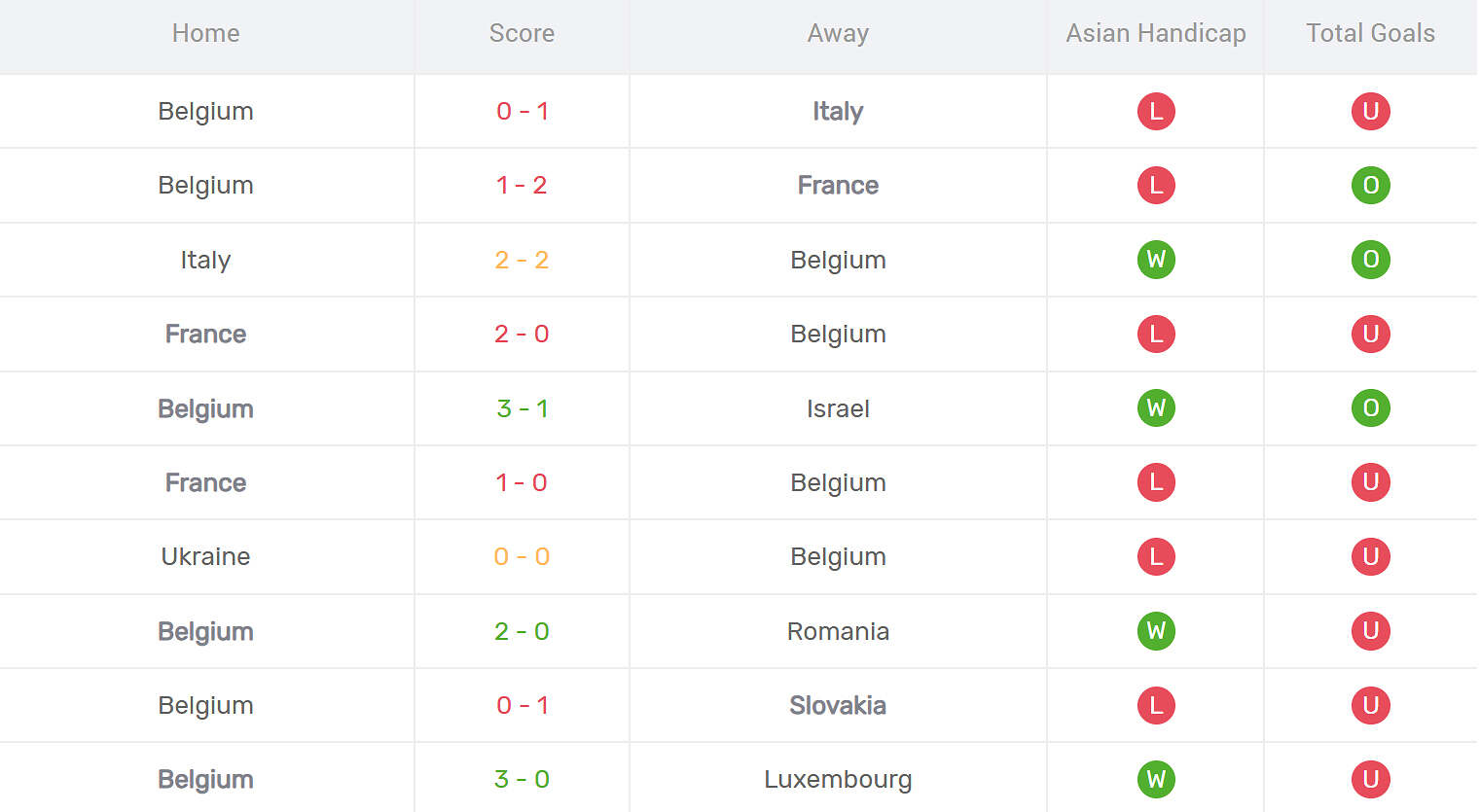Click the L handicap badge for Ukraine vs Belgium
The width and height of the screenshot is (1480, 812).
click(1156, 556)
